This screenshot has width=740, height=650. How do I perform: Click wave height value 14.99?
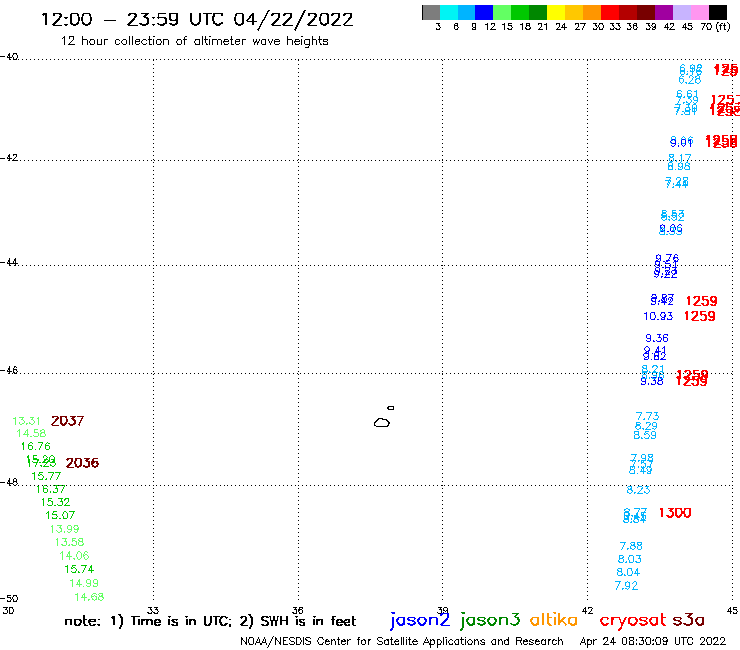84,583
